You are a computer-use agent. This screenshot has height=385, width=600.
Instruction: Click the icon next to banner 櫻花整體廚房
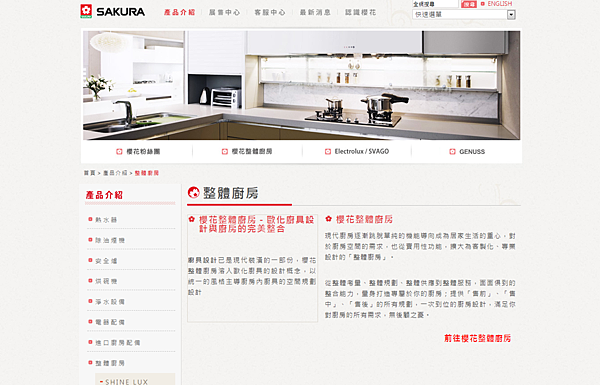[x=225, y=152]
